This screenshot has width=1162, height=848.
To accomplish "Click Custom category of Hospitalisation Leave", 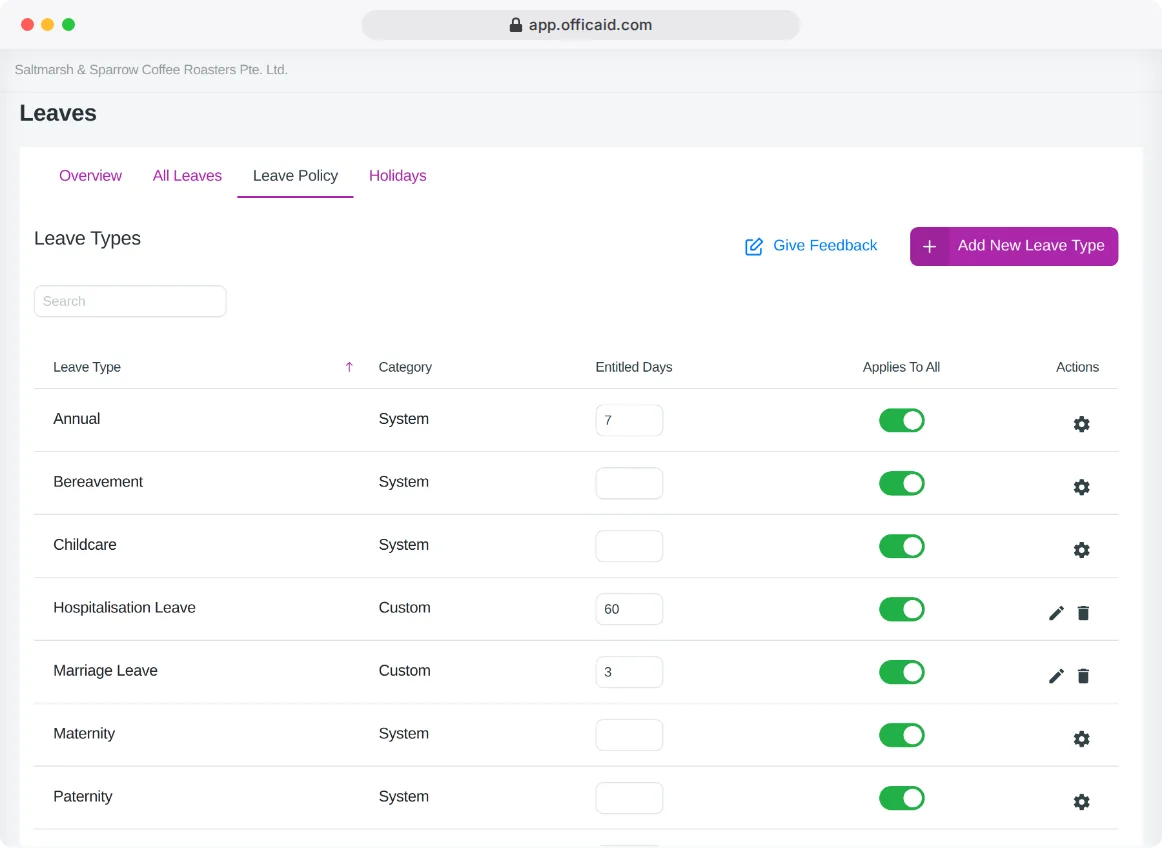I will coord(404,608).
